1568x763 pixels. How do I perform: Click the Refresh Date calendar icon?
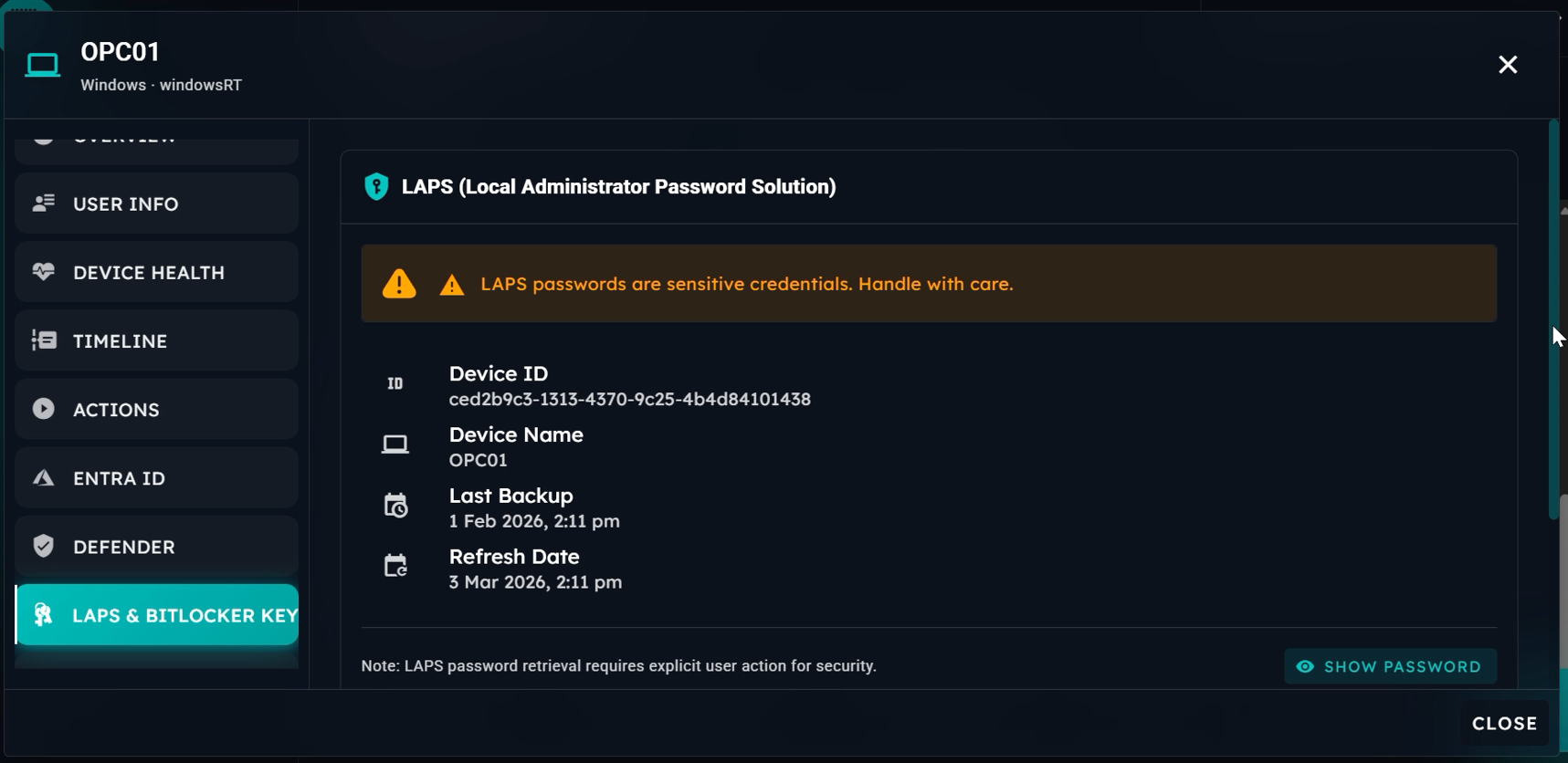pos(395,567)
